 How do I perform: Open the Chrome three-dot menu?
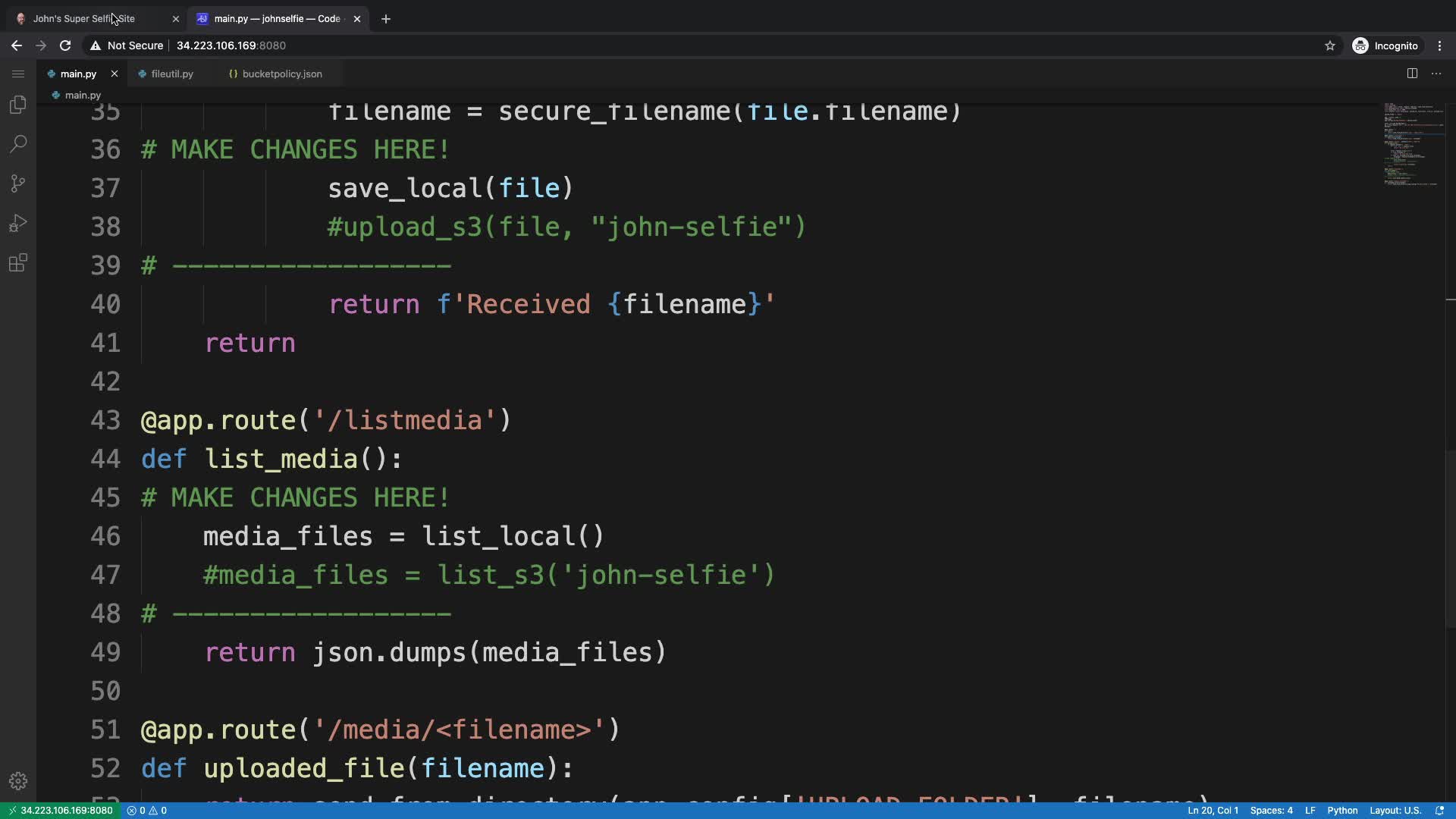click(1439, 45)
